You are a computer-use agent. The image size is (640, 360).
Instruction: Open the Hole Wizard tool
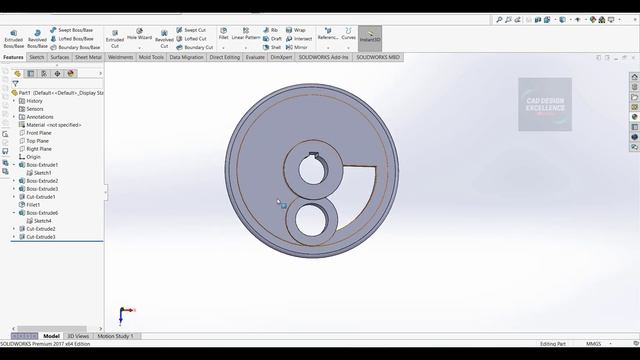(139, 34)
